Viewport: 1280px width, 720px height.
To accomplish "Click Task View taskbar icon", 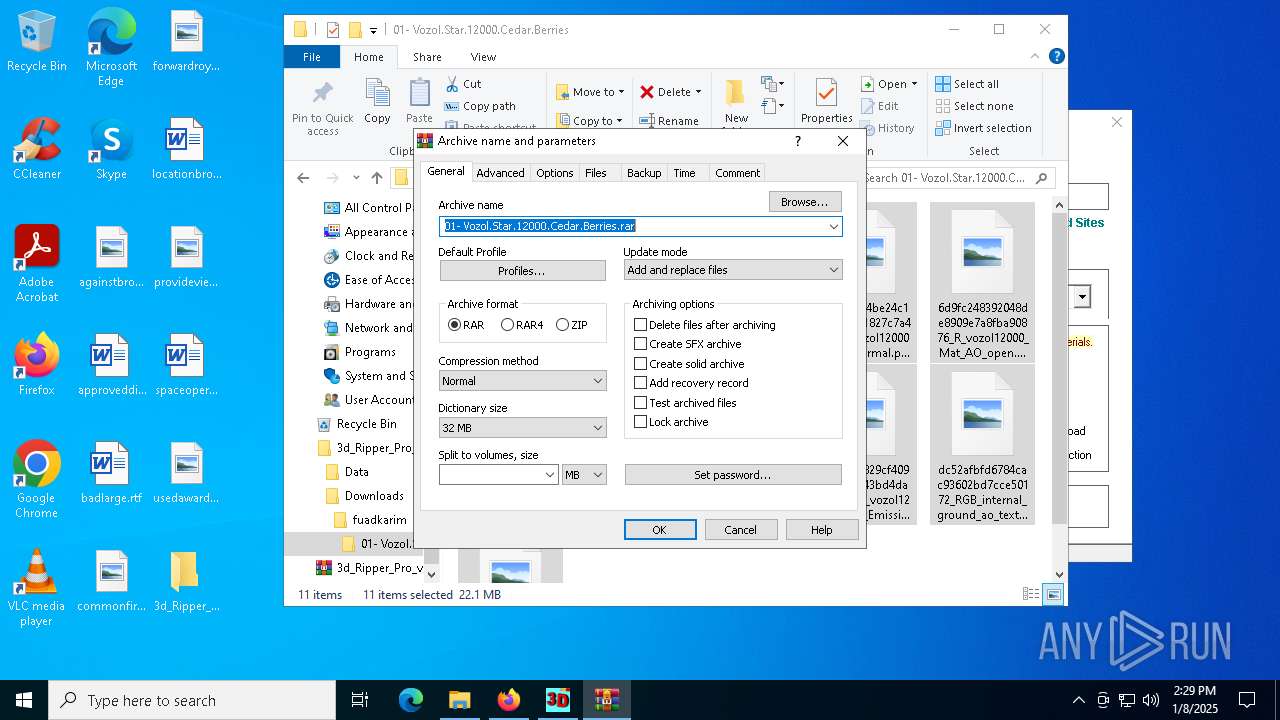I will (x=360, y=700).
